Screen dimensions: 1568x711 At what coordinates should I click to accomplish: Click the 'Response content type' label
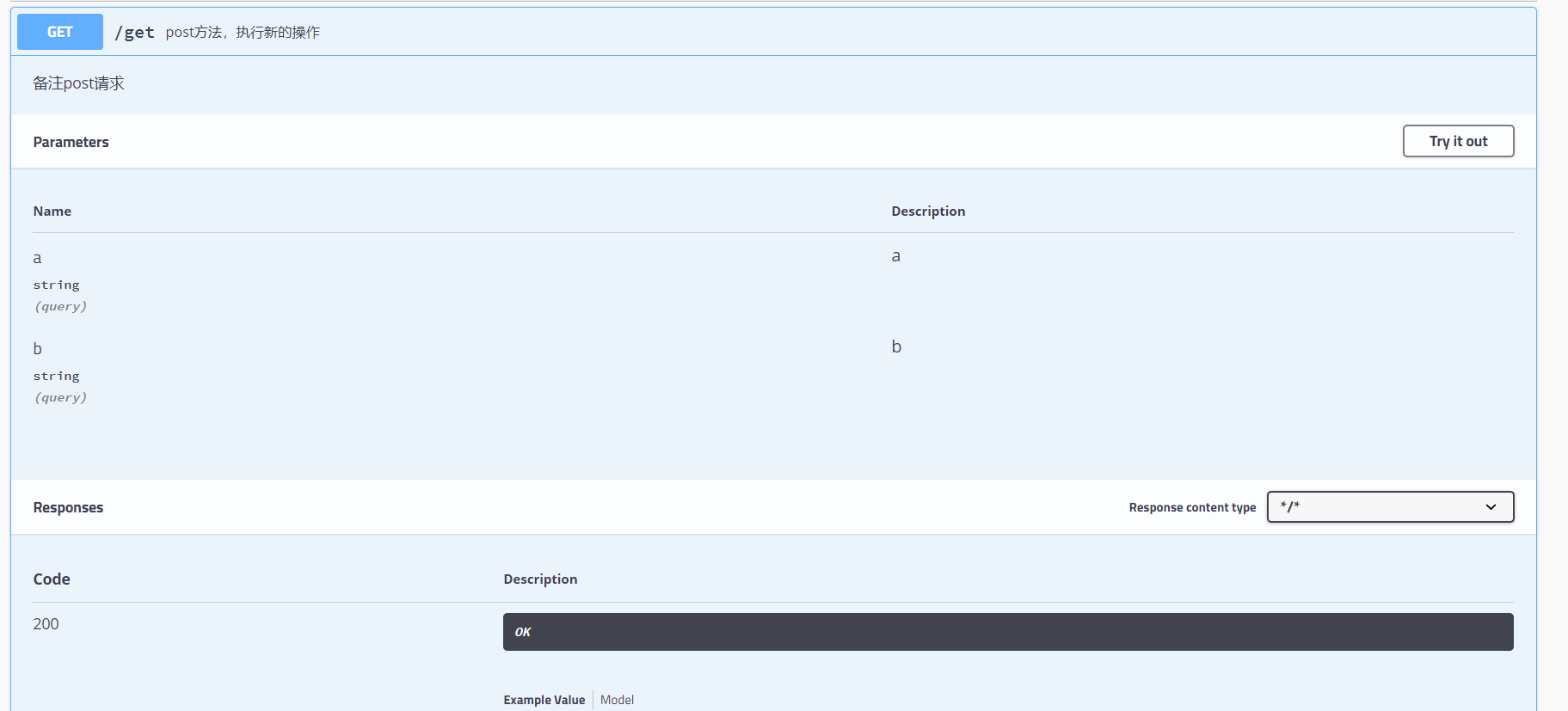click(x=1192, y=507)
